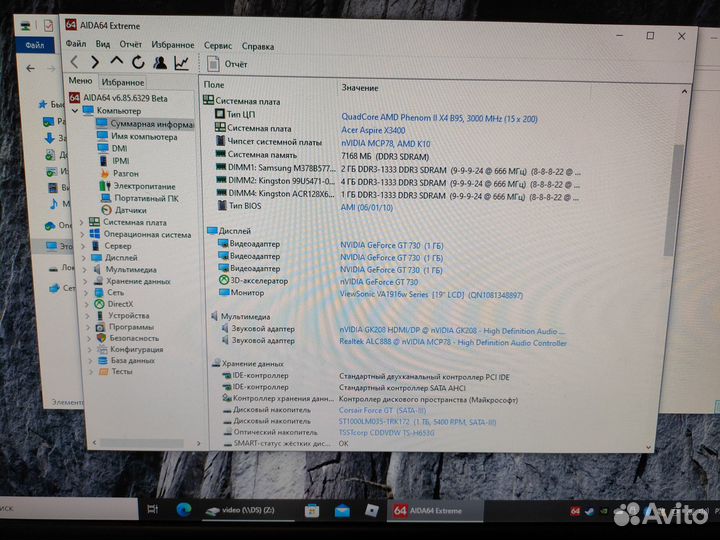Open Realtek ALC888 audio controller link

pyautogui.click(x=453, y=343)
